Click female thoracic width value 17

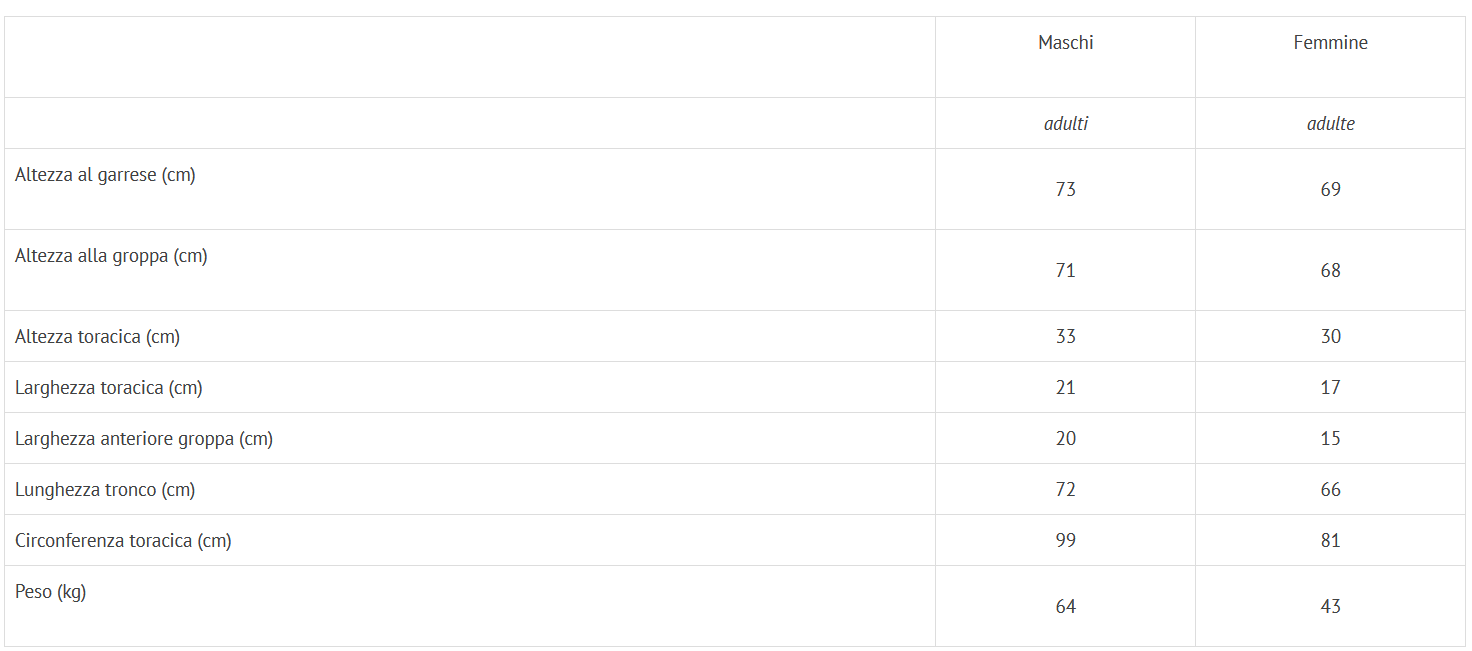click(x=1330, y=388)
